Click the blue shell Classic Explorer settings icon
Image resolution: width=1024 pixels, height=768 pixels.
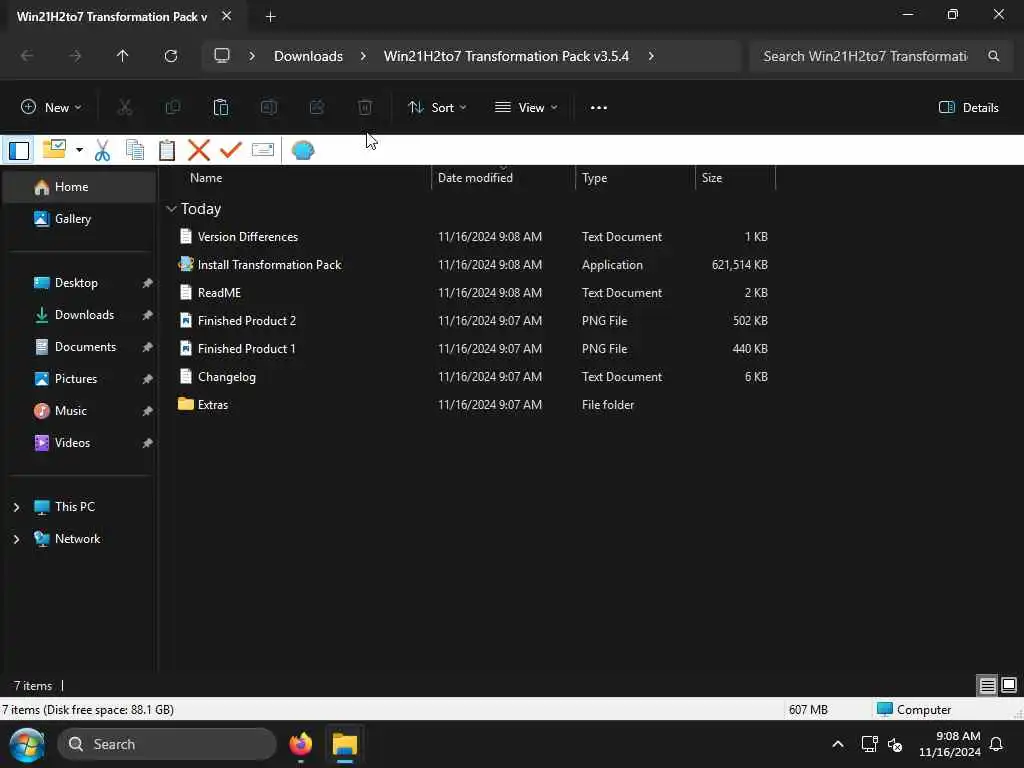coord(303,150)
